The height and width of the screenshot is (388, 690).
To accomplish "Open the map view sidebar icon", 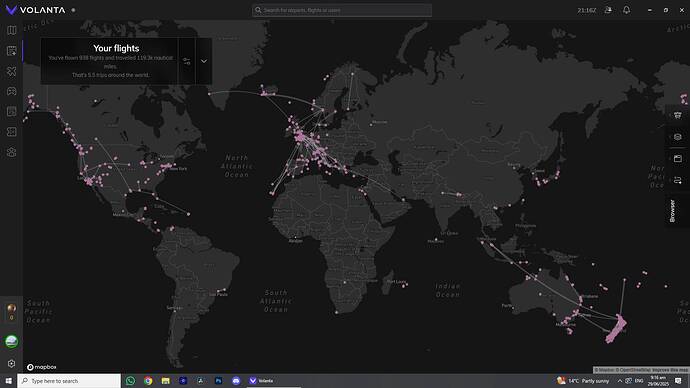I will point(11,30).
